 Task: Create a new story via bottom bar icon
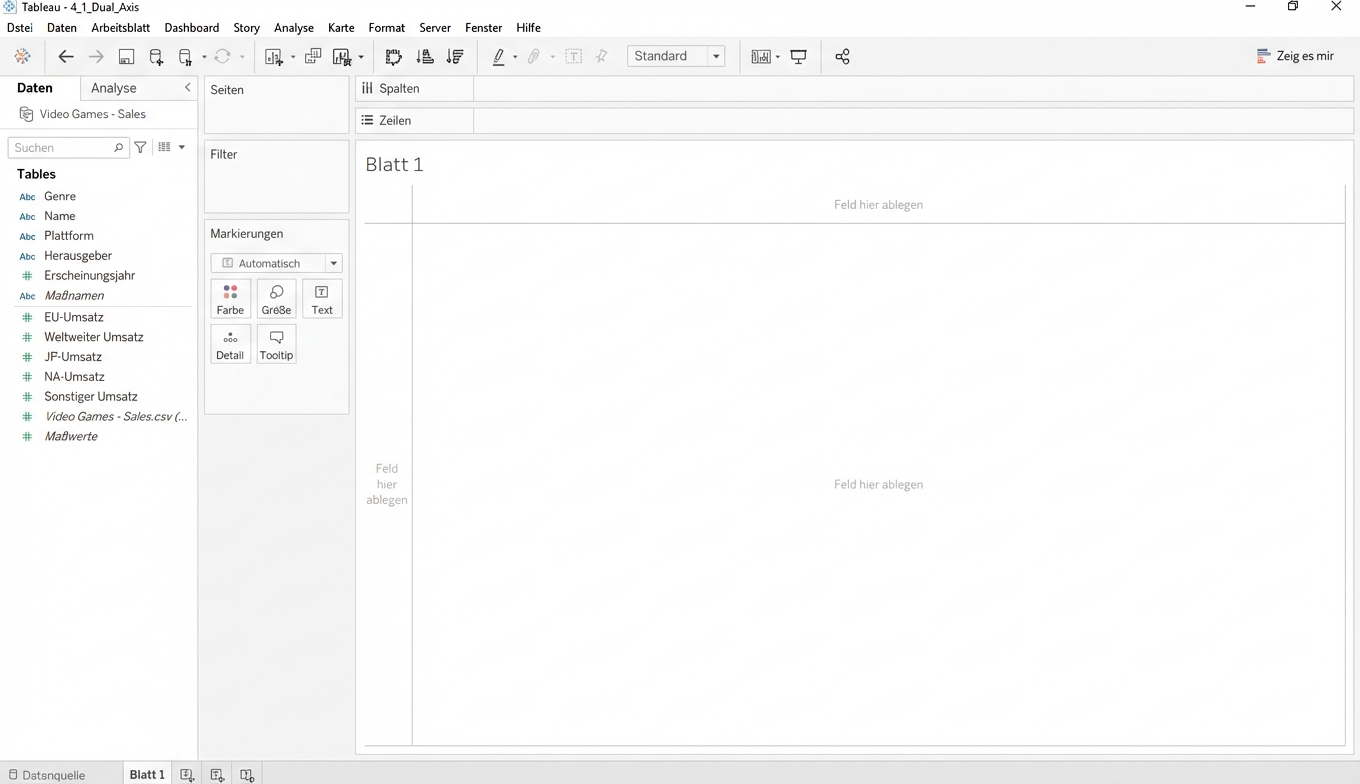click(x=247, y=774)
